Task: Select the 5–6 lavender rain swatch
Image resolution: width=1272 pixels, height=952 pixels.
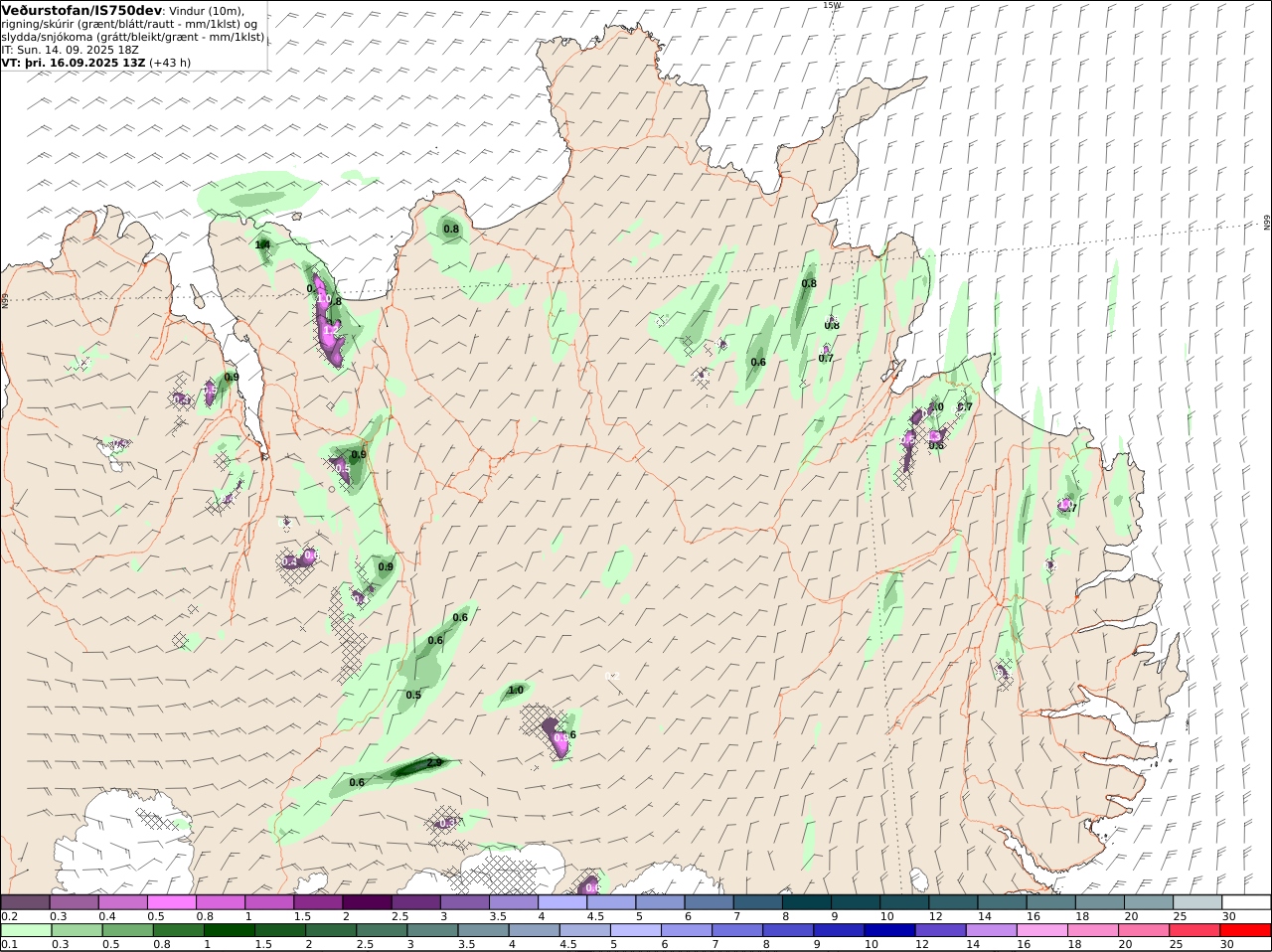Action: [x=635, y=931]
